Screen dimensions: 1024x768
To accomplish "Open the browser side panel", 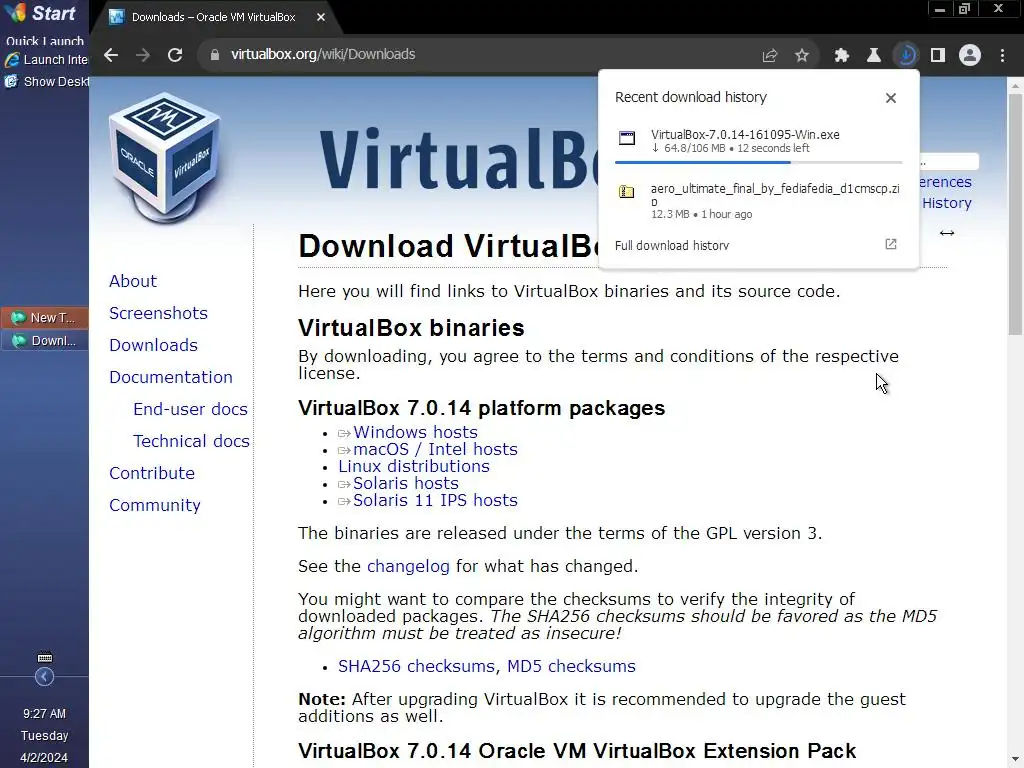I will tap(938, 56).
